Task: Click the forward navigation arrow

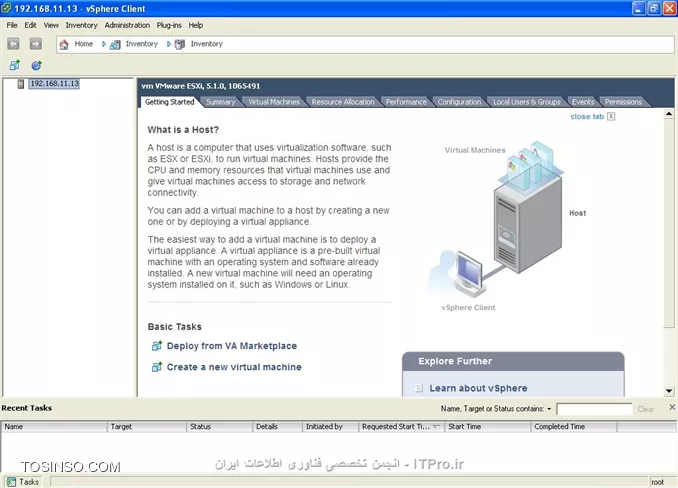Action: point(35,44)
